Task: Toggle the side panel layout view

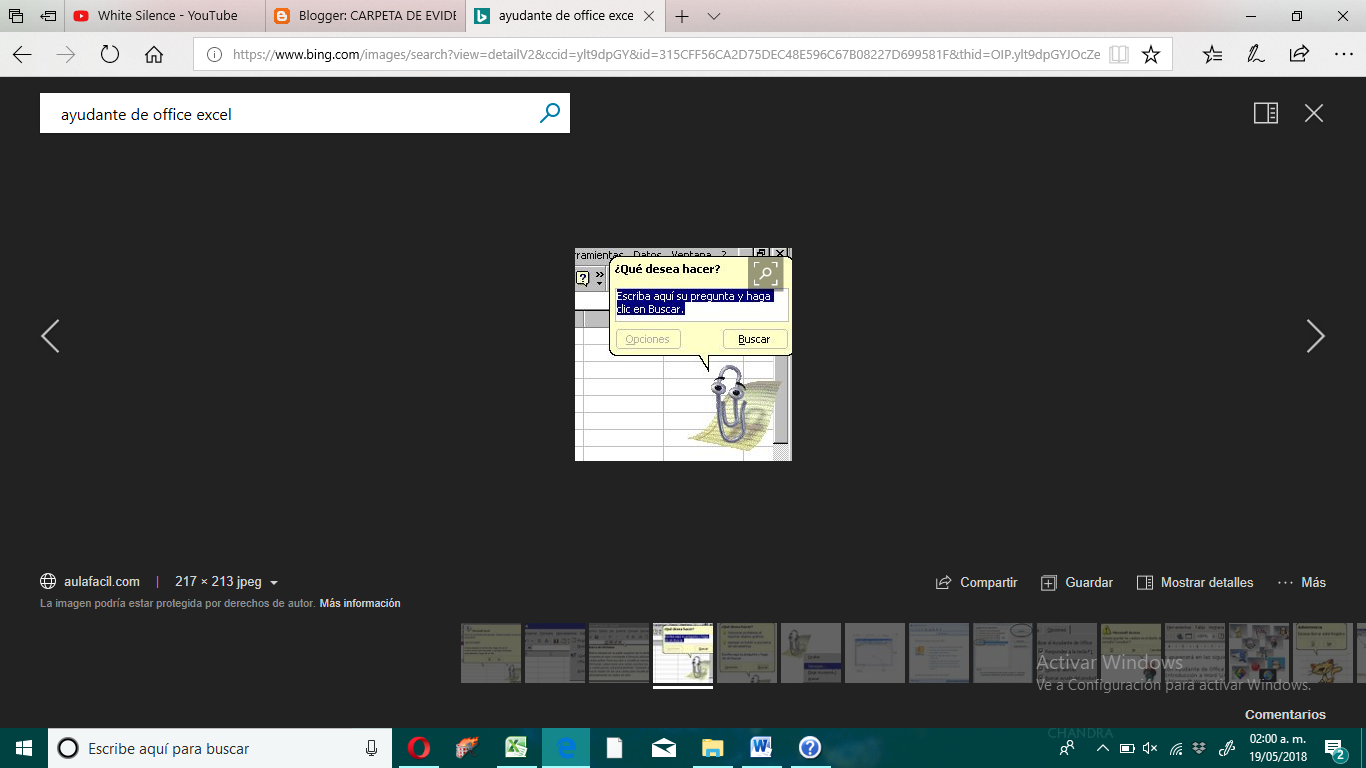Action: coord(1266,113)
